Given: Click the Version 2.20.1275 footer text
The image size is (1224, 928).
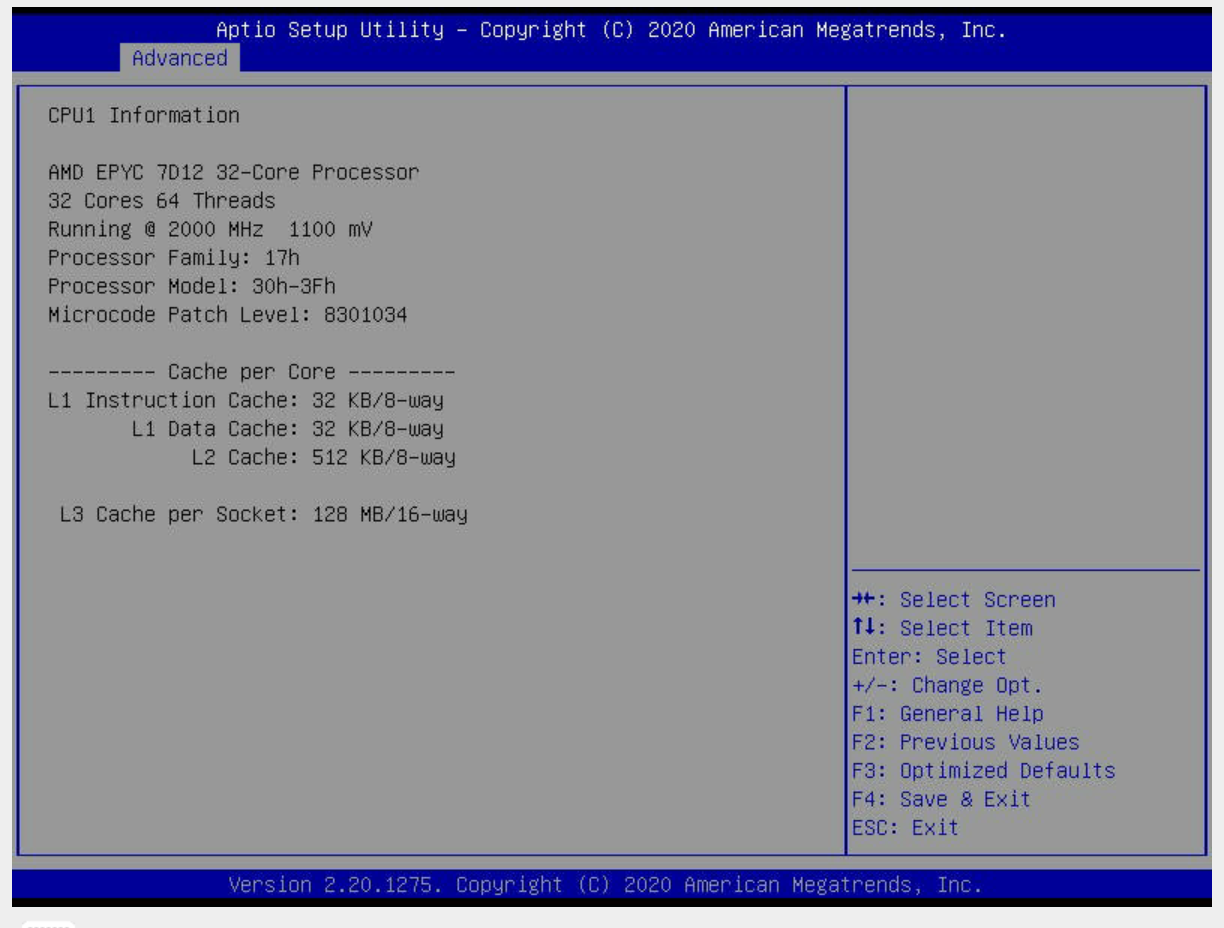Looking at the screenshot, I should point(606,885).
